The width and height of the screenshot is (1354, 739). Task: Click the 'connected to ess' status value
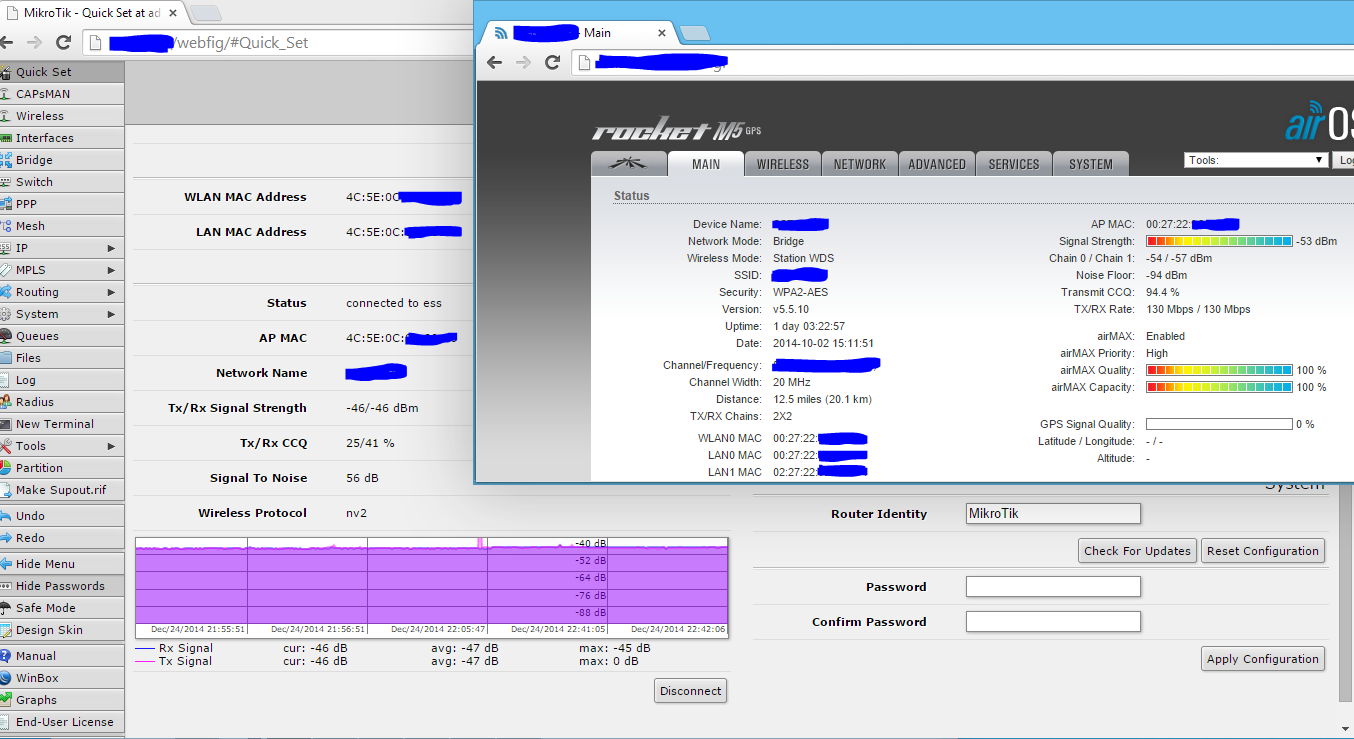tap(394, 303)
